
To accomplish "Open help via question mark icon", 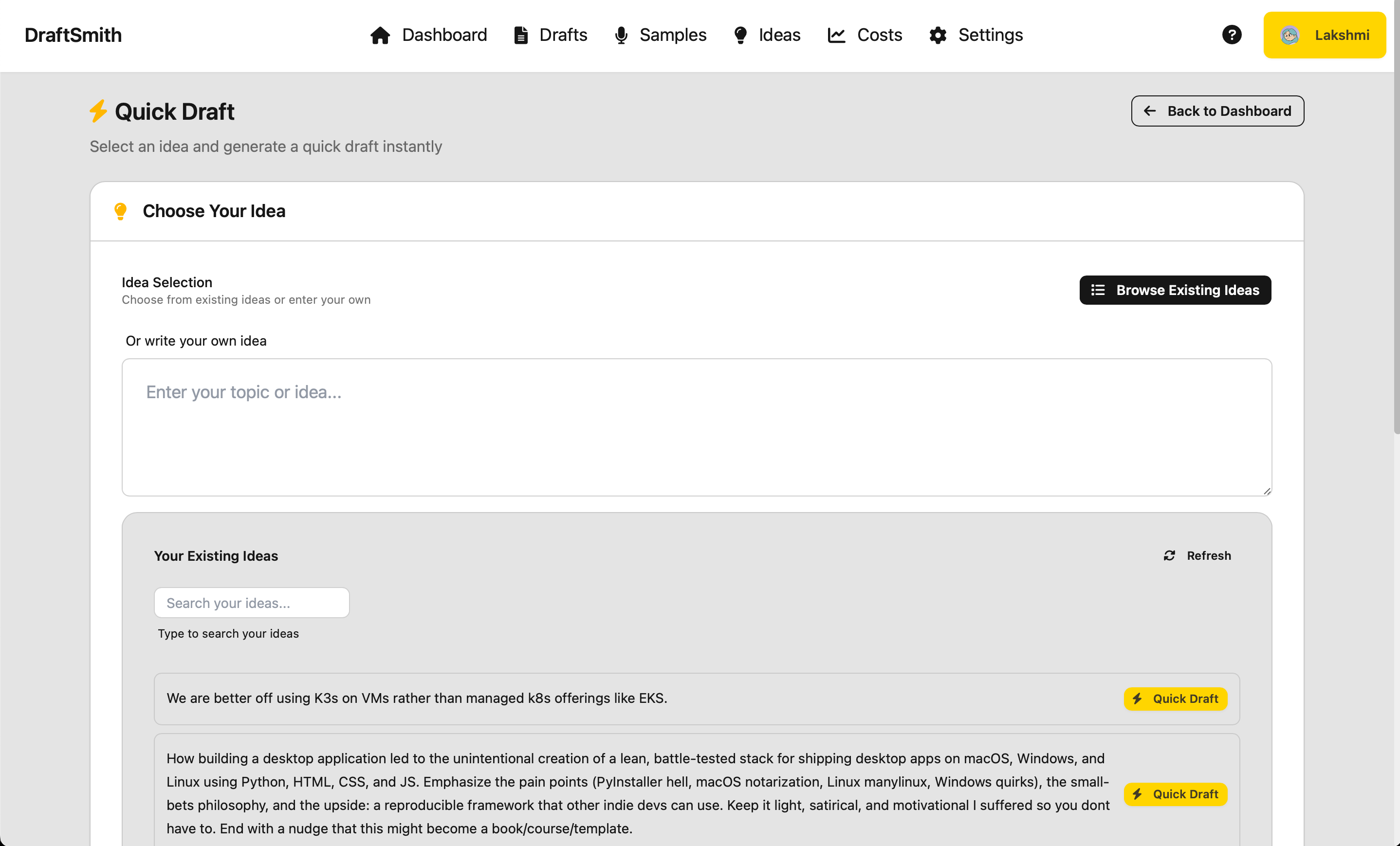I will tap(1231, 35).
